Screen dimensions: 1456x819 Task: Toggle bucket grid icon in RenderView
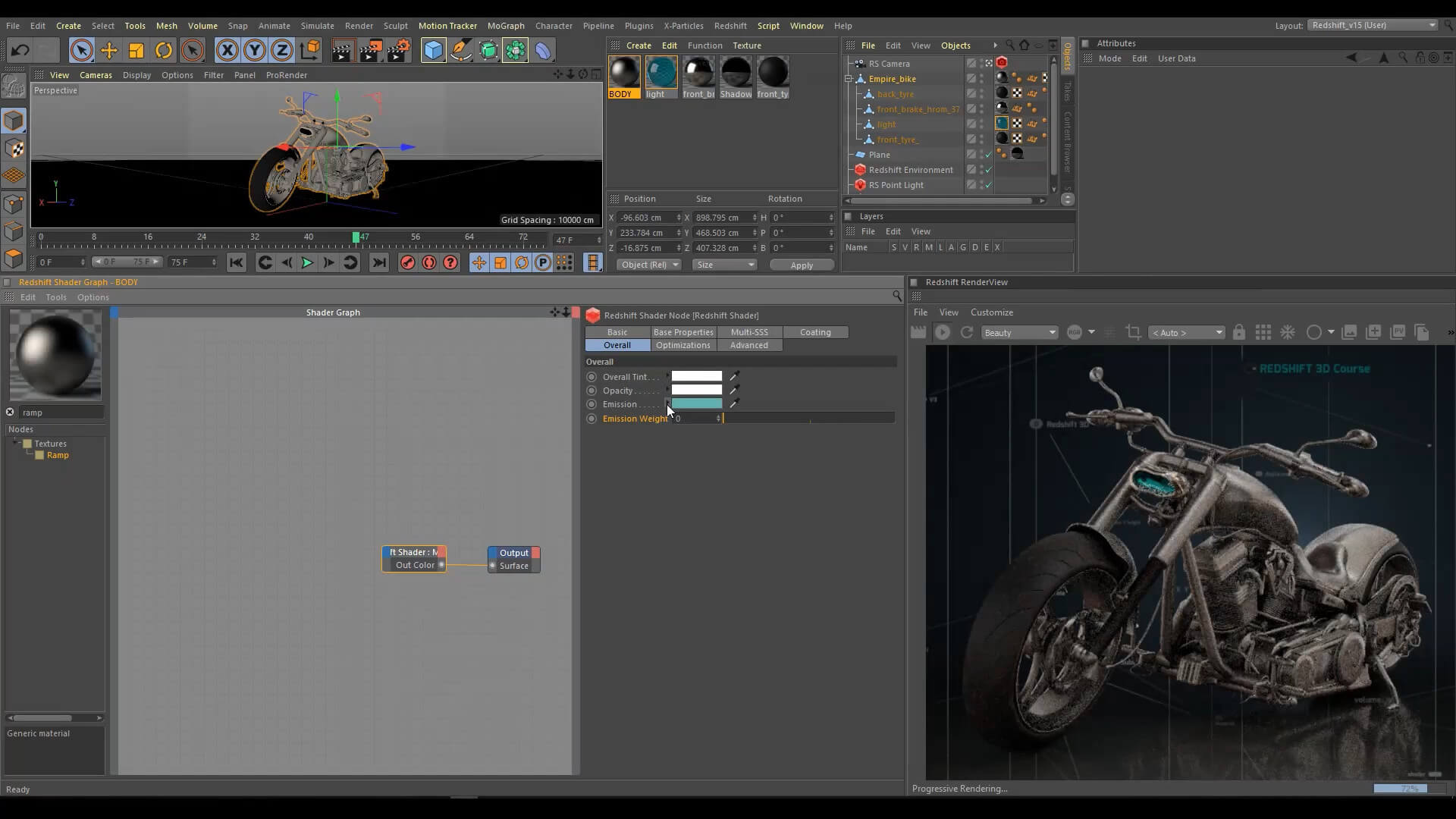[1263, 332]
